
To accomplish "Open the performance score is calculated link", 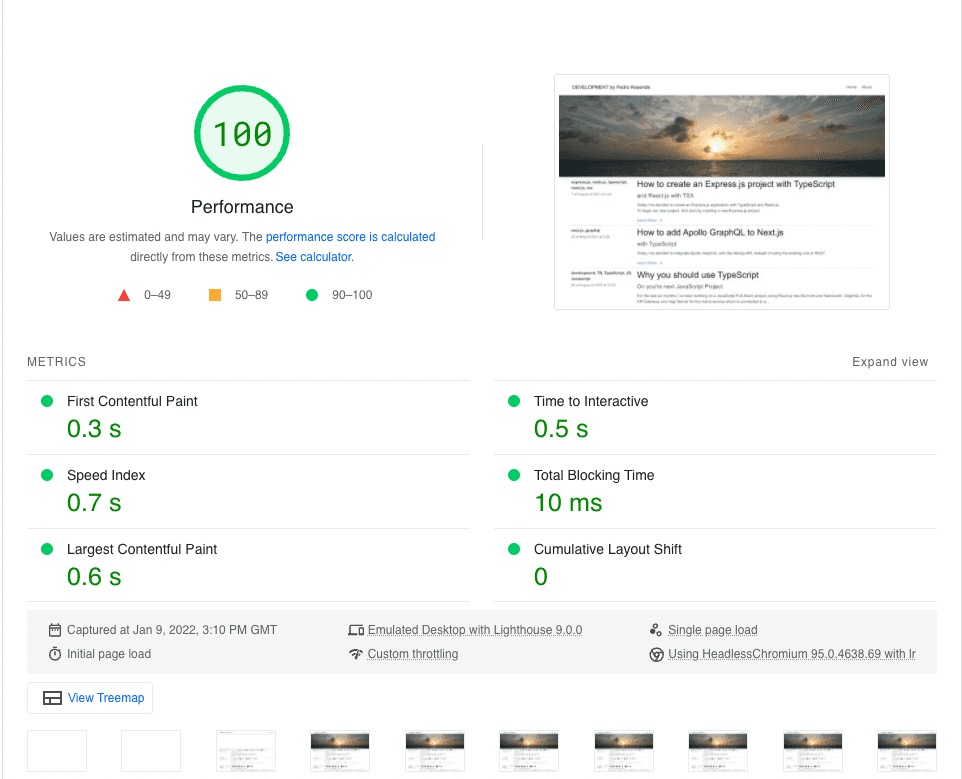I will tap(350, 237).
